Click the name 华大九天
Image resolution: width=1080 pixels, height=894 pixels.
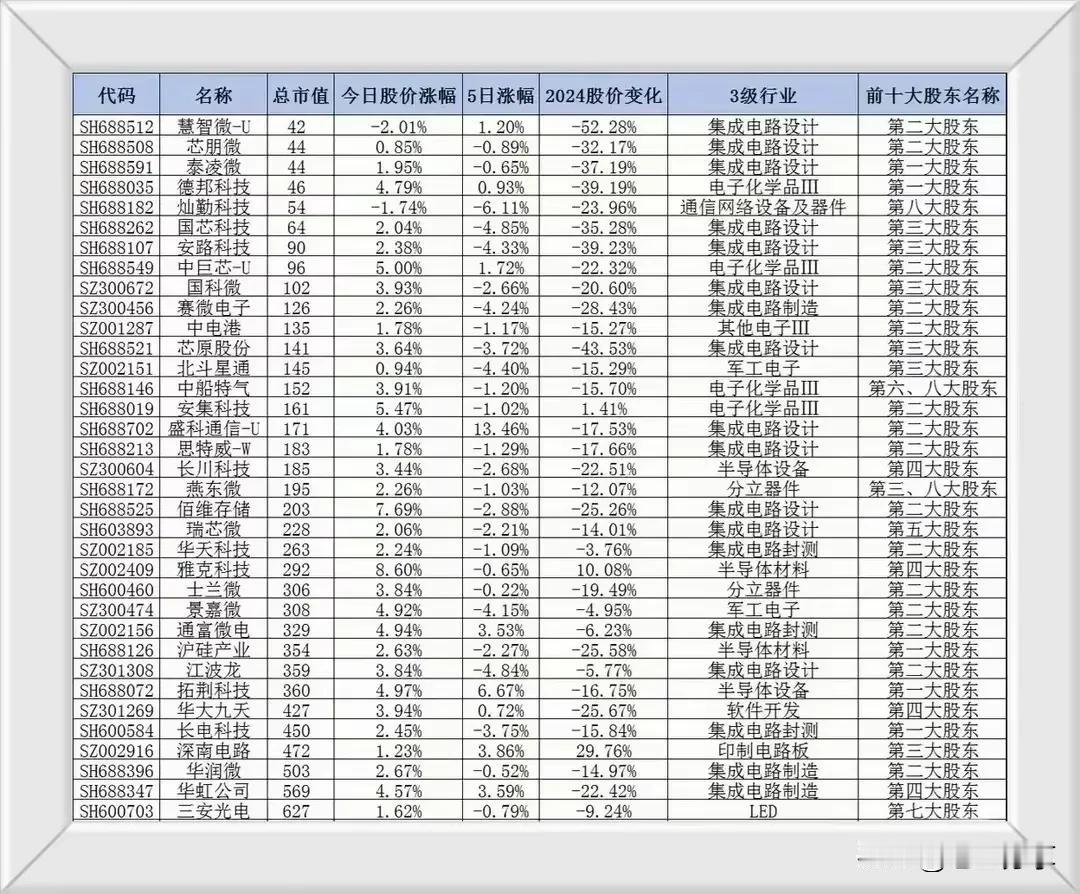tap(214, 711)
